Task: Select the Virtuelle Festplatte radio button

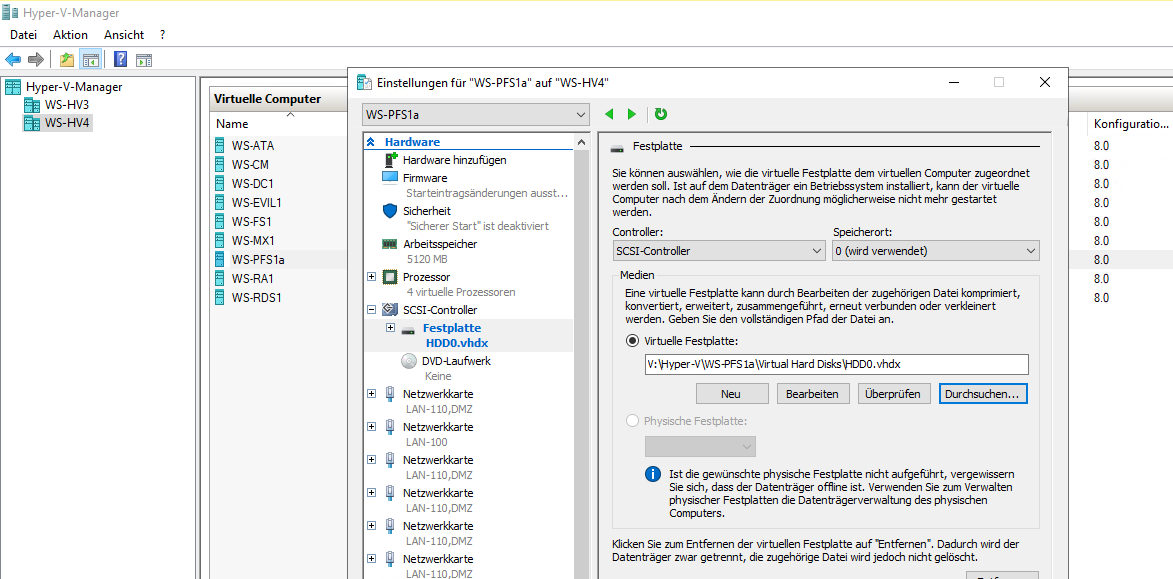Action: click(x=632, y=341)
